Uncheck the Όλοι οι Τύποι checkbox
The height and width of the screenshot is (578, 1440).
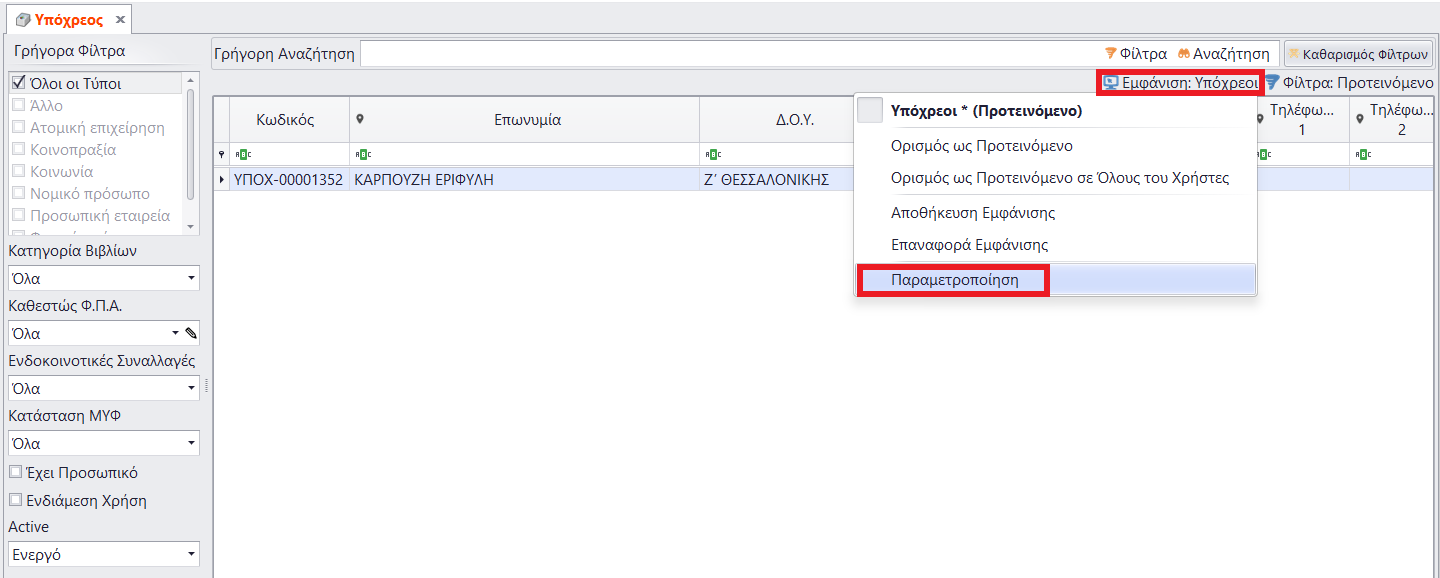pos(18,83)
